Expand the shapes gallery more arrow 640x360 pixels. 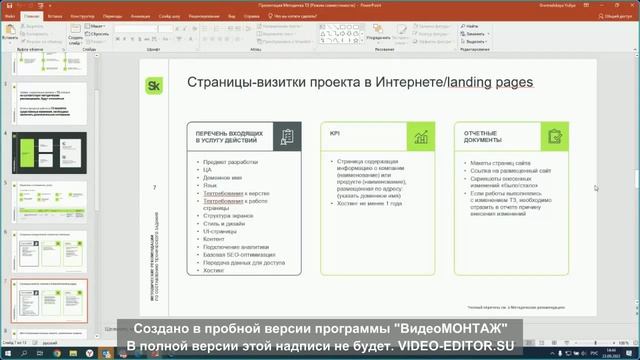363,41
